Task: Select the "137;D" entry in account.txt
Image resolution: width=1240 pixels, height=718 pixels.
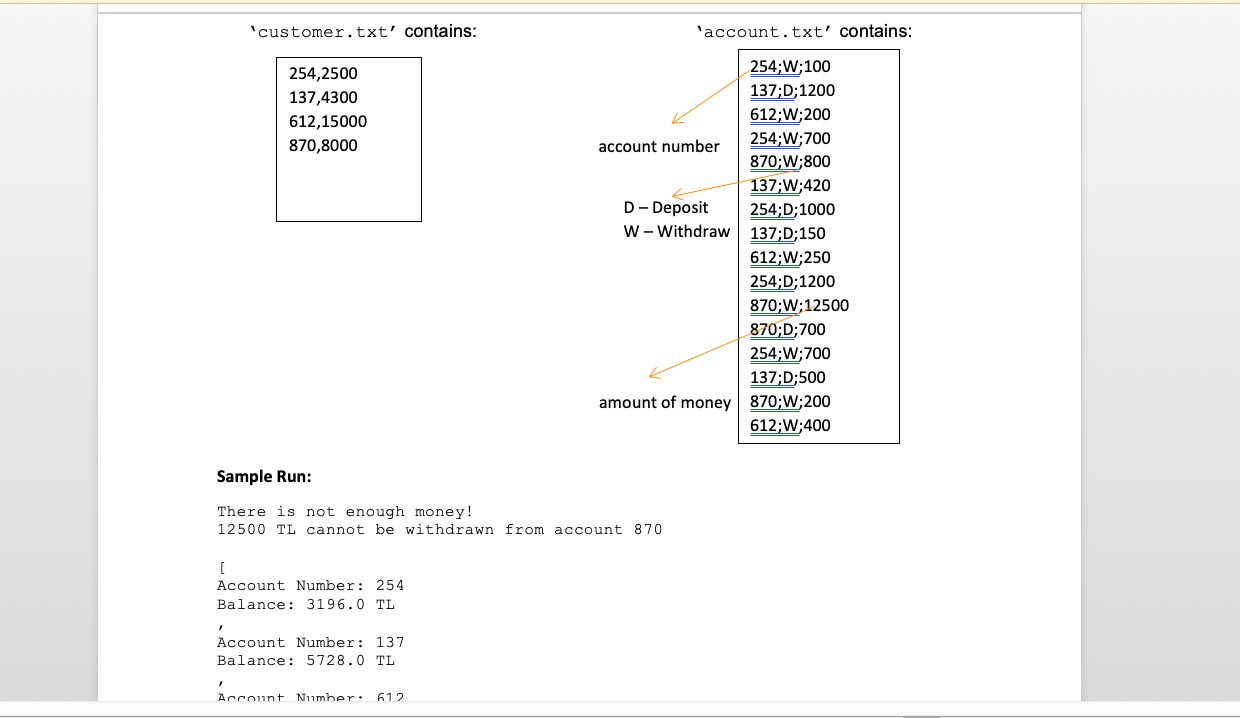Action: (x=769, y=90)
